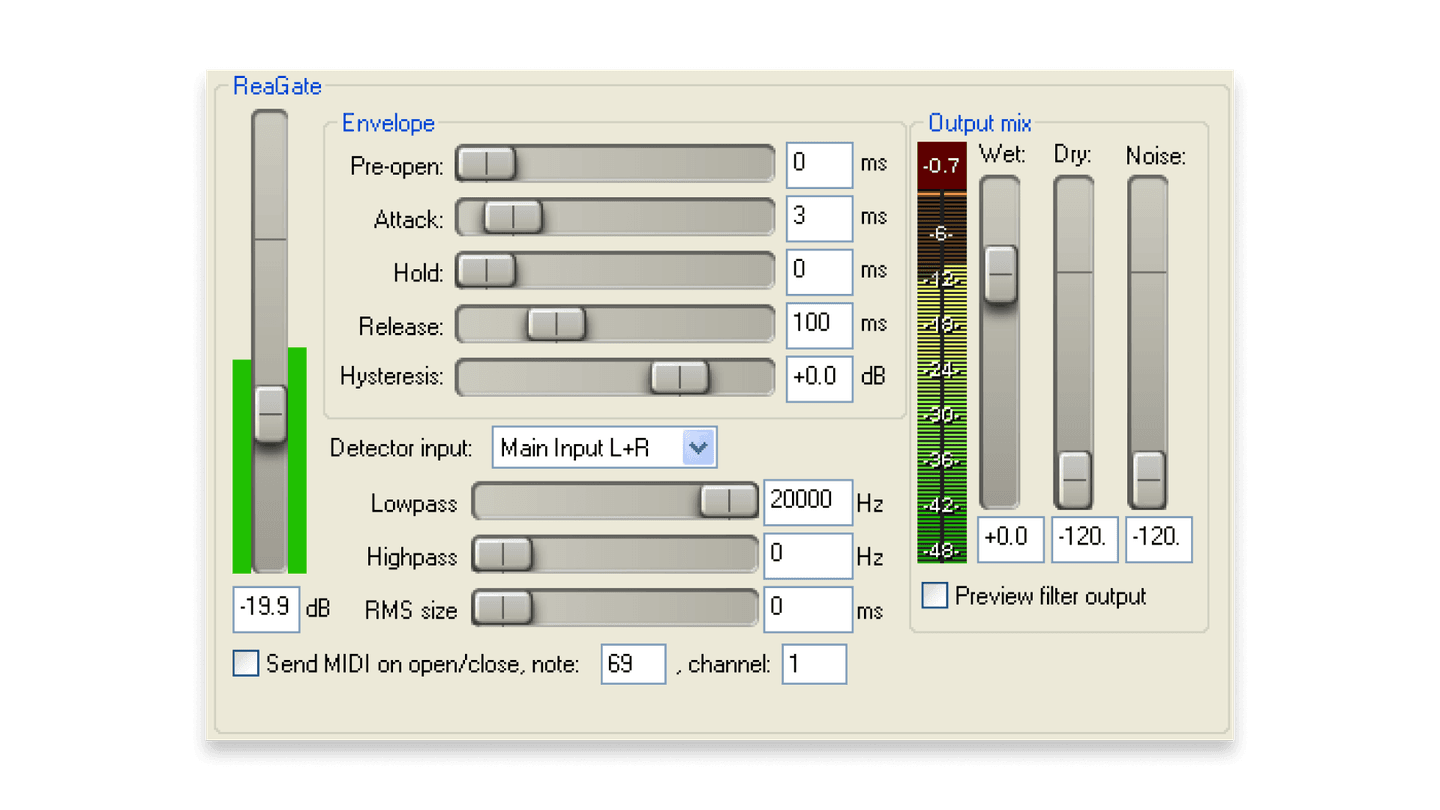Click the Wet vertical slider handle
1440x810 pixels.
(1001, 274)
